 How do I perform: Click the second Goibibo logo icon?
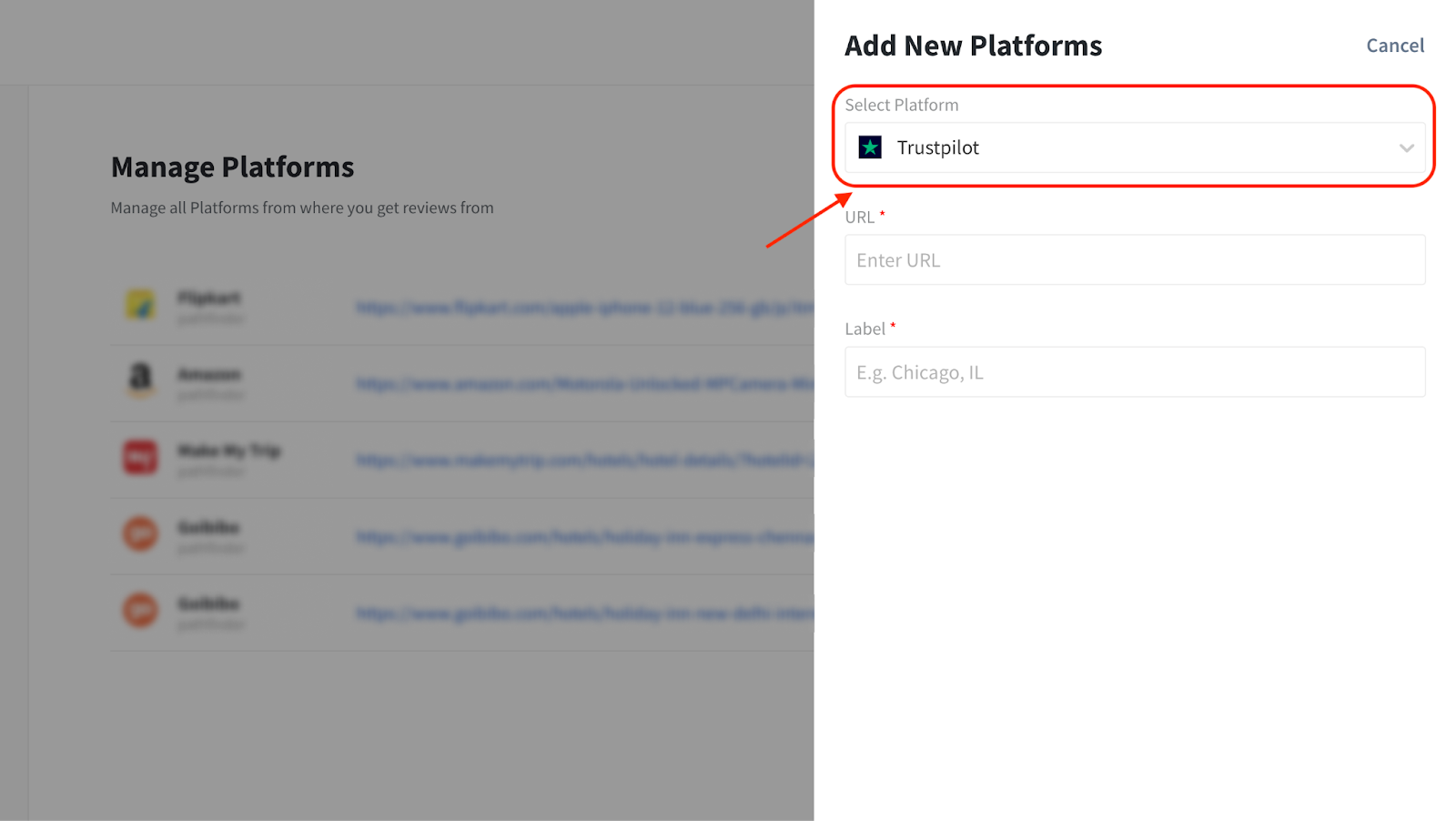tap(140, 610)
